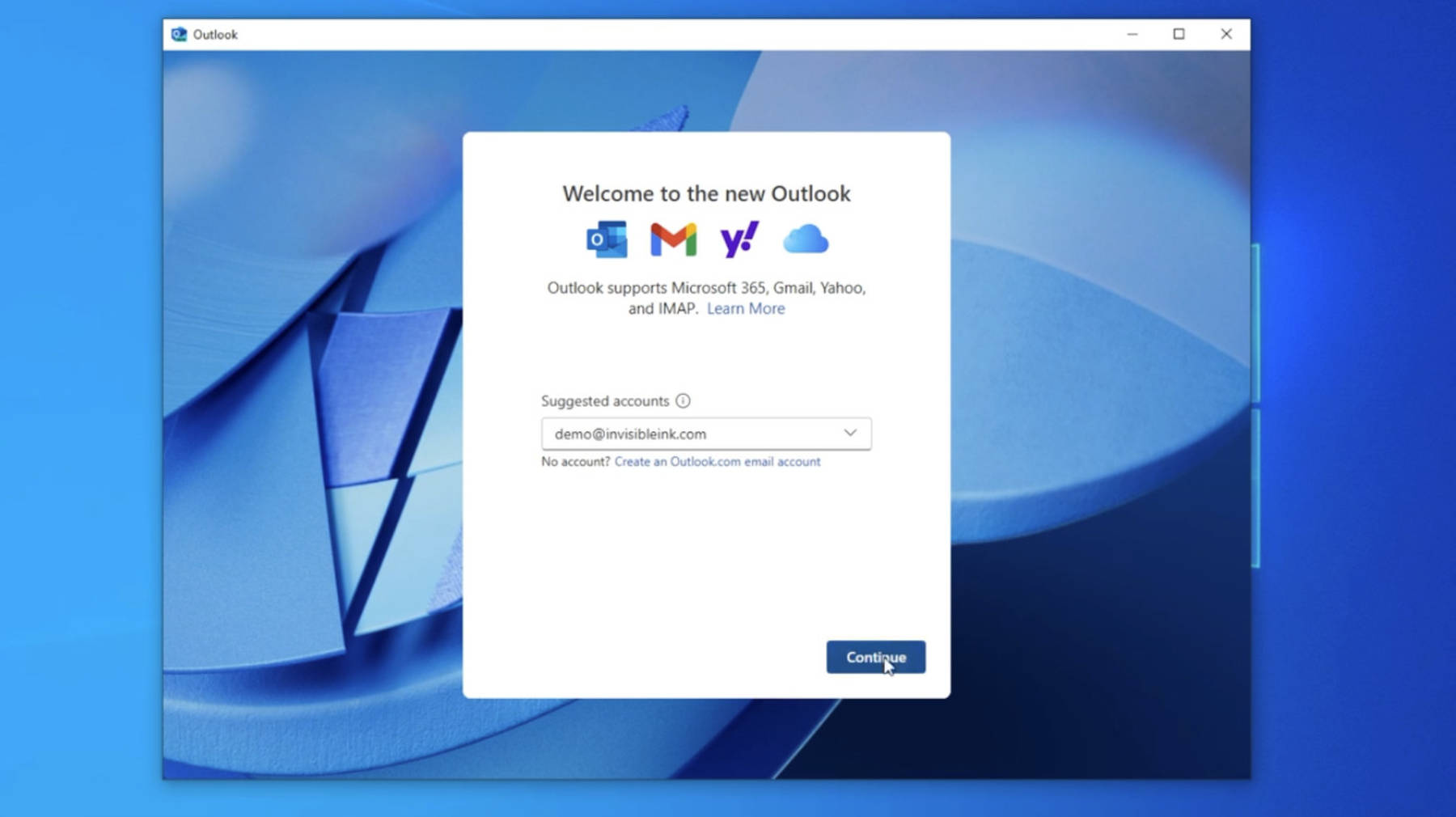Click the info icon beside Suggested accounts
This screenshot has width=1456, height=817.
(x=683, y=401)
